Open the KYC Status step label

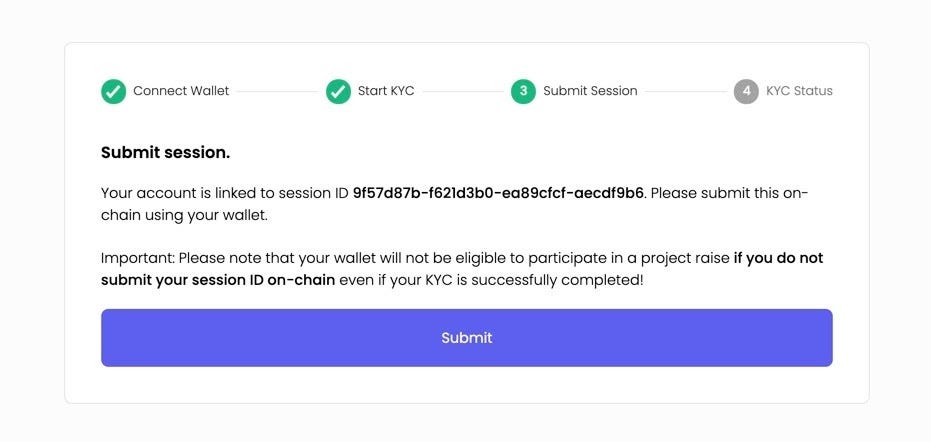click(799, 91)
